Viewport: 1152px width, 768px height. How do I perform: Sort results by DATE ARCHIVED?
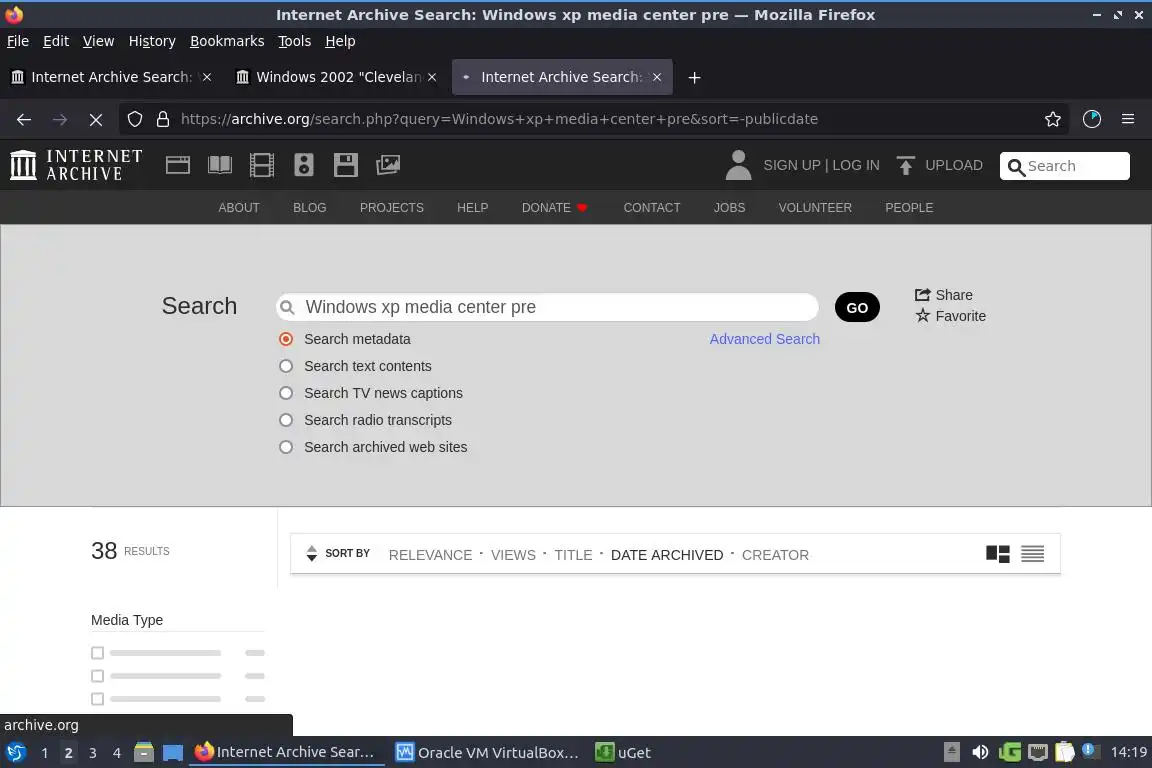[666, 555]
